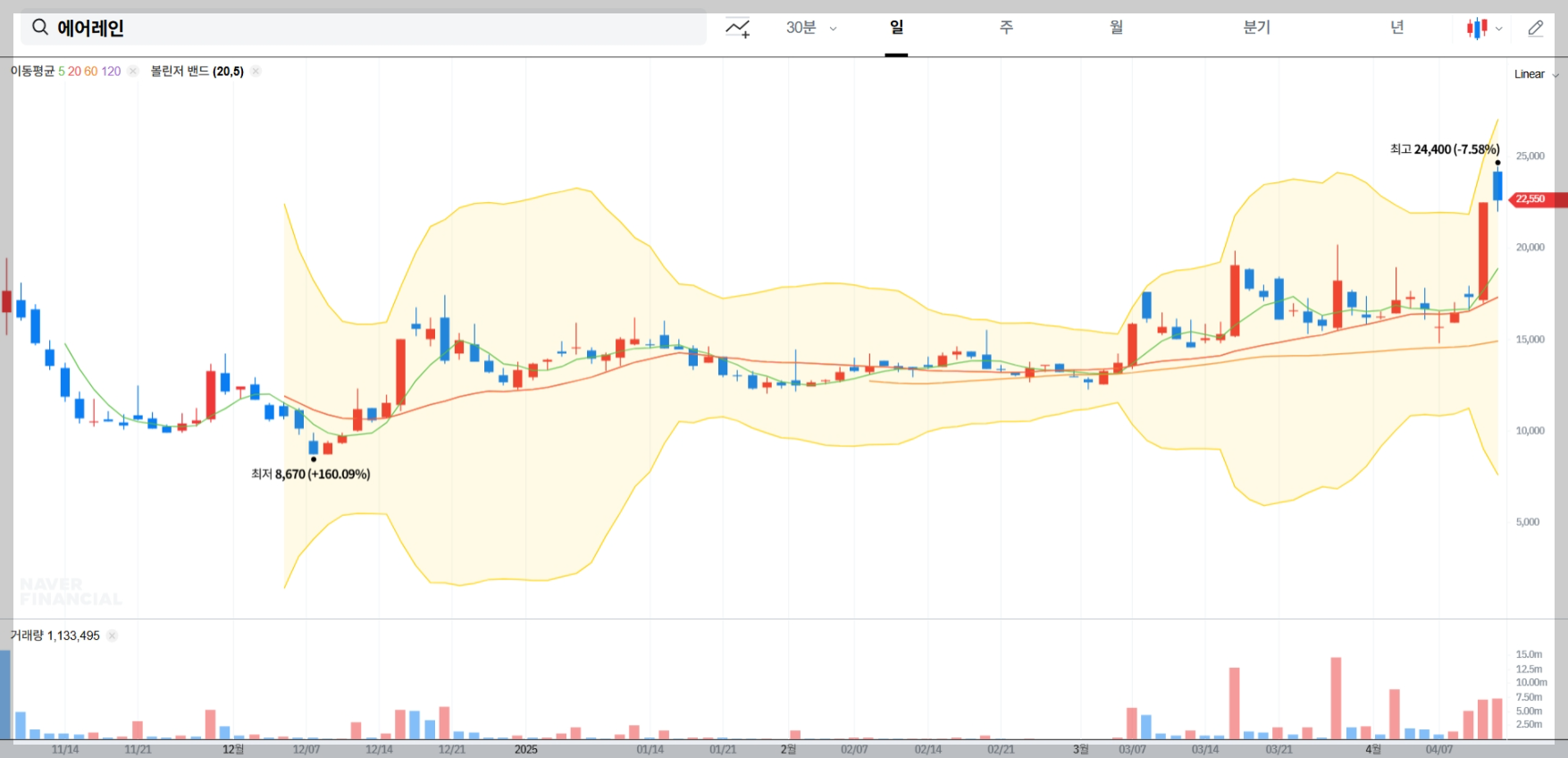
Task: Open the Linear scale dropdown
Action: click(x=1536, y=74)
